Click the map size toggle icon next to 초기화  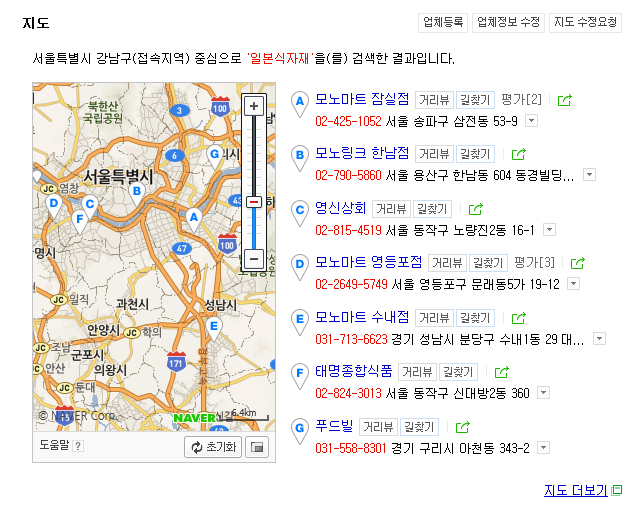pos(257,447)
